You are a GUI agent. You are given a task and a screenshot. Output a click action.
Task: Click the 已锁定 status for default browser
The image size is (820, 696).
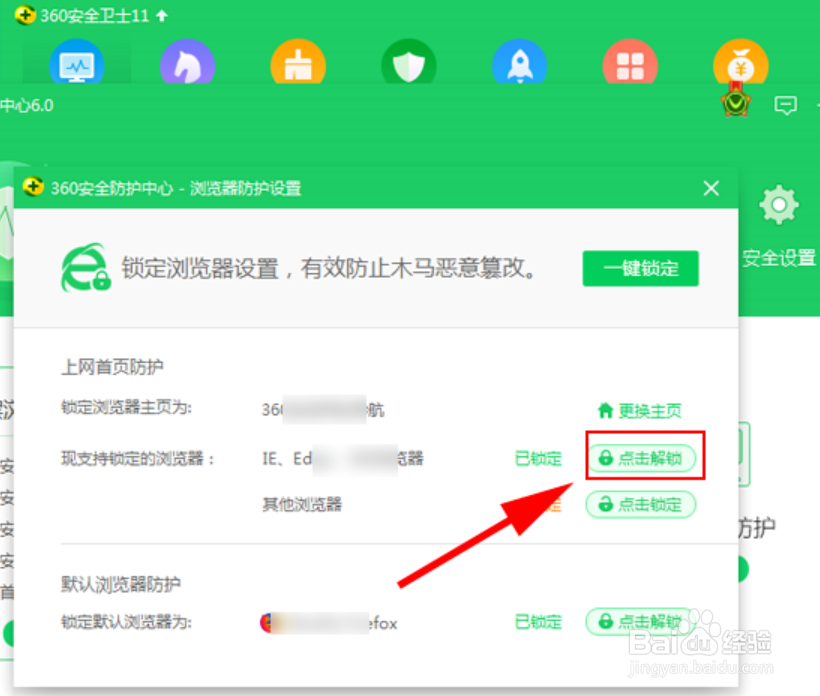click(538, 622)
